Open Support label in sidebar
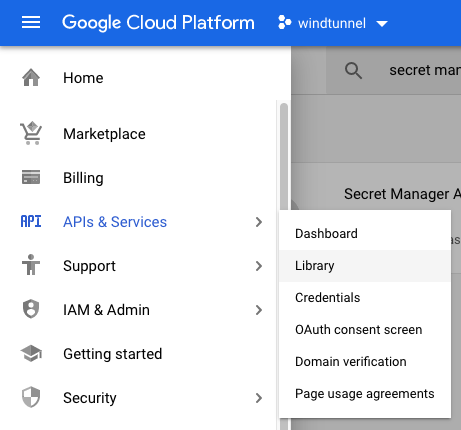This screenshot has height=430, width=461. click(x=89, y=267)
